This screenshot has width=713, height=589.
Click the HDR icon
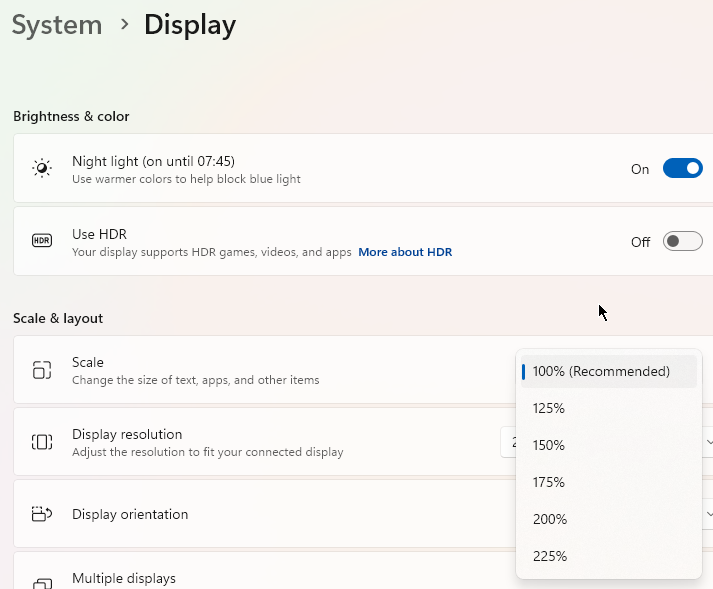tap(42, 241)
